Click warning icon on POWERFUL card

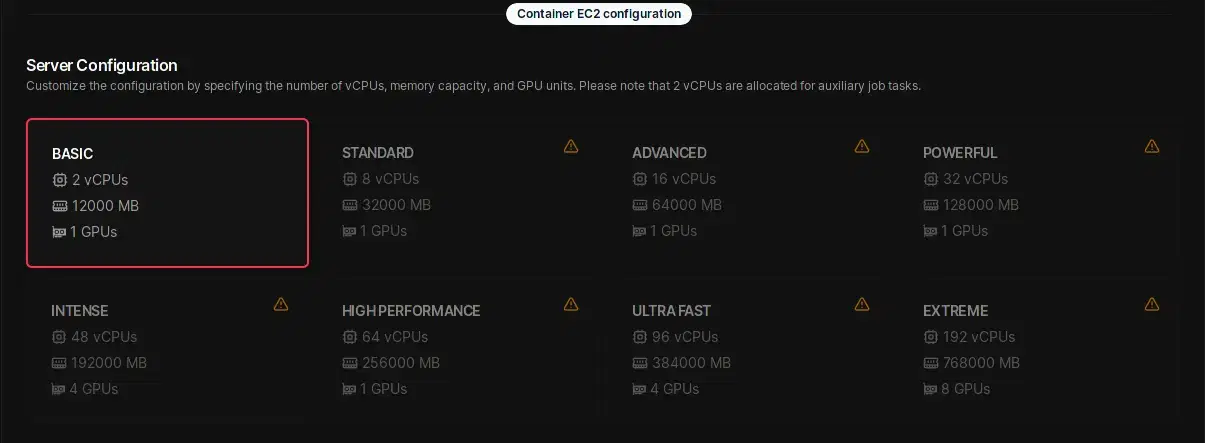coord(1152,146)
